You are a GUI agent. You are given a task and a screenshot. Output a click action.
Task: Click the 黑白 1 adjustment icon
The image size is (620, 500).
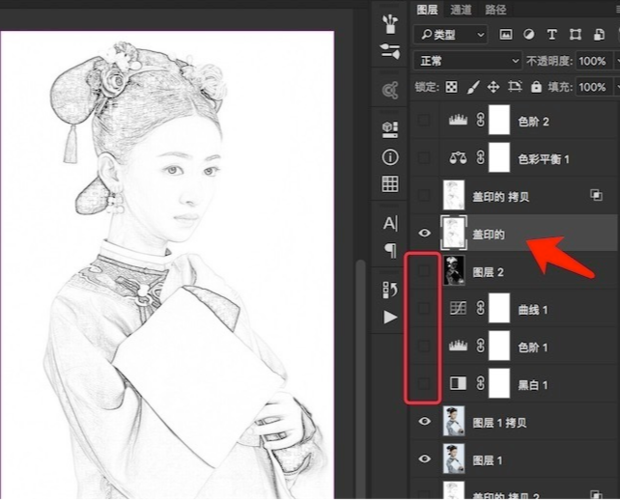tap(458, 383)
